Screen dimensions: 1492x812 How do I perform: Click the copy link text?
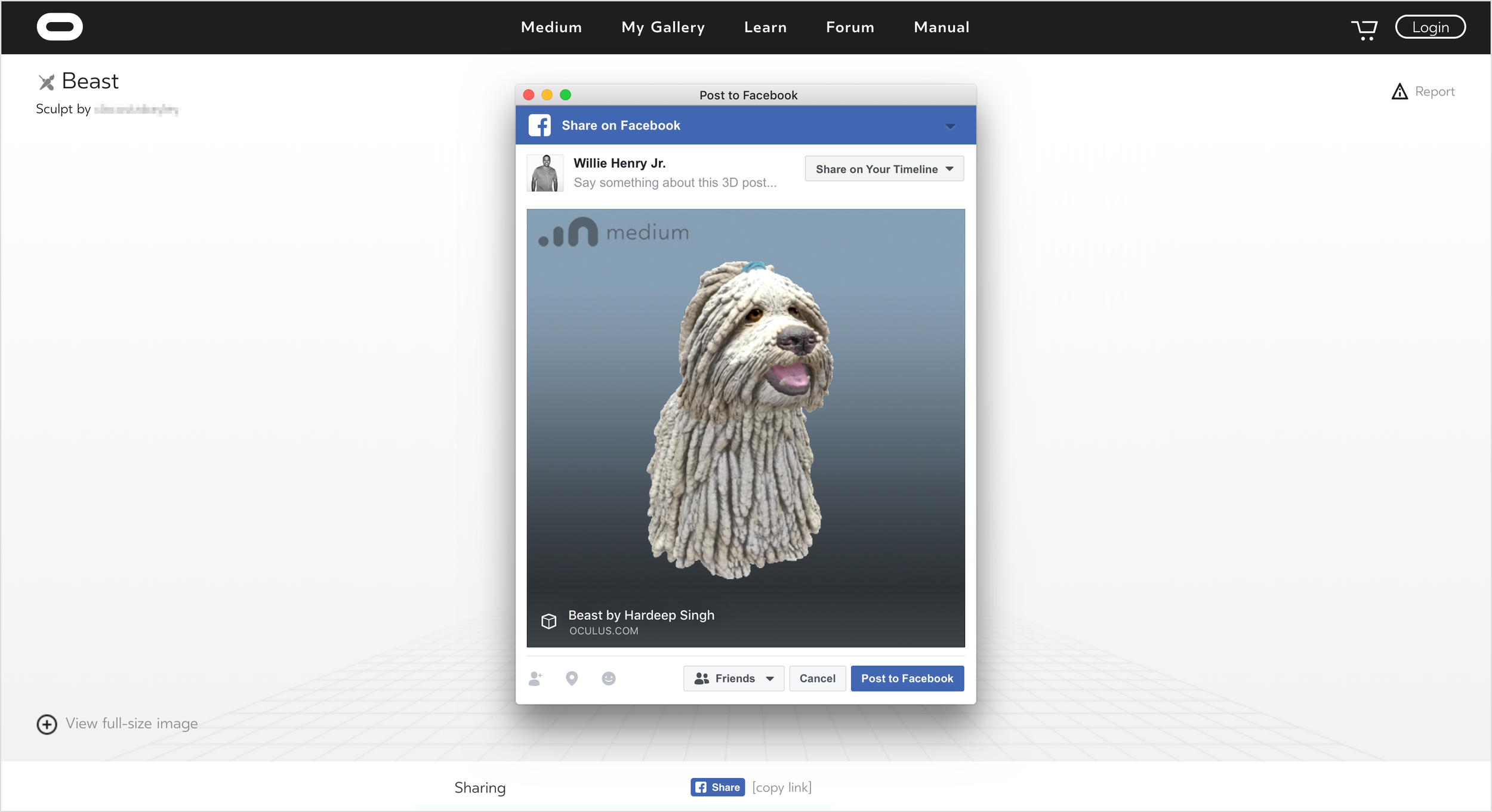tap(782, 788)
